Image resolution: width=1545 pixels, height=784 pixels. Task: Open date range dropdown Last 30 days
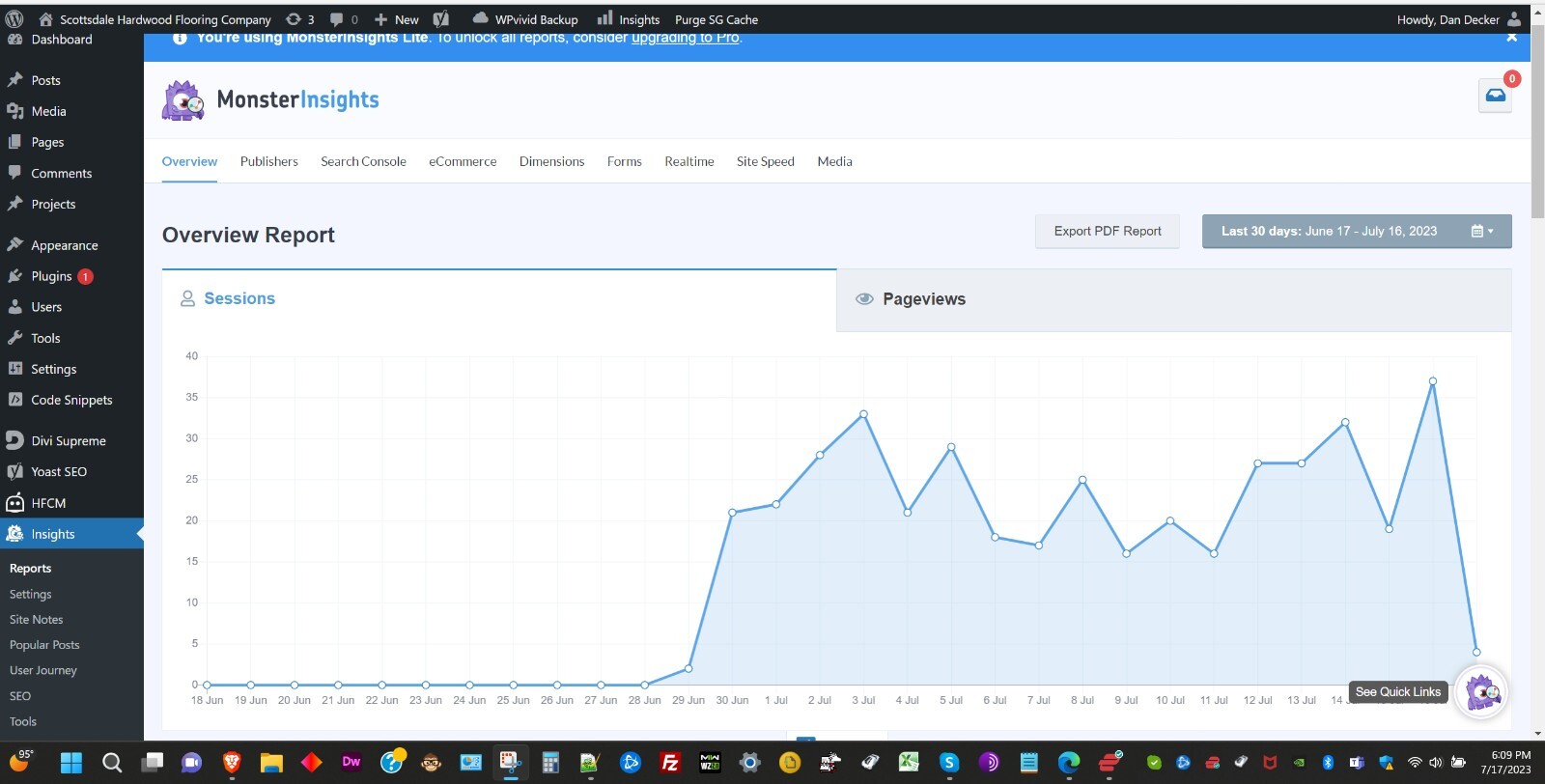pos(1357,231)
